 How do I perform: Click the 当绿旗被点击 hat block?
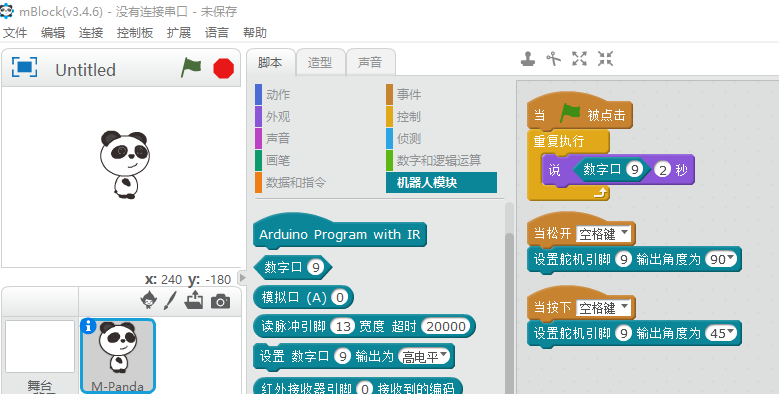click(x=579, y=112)
